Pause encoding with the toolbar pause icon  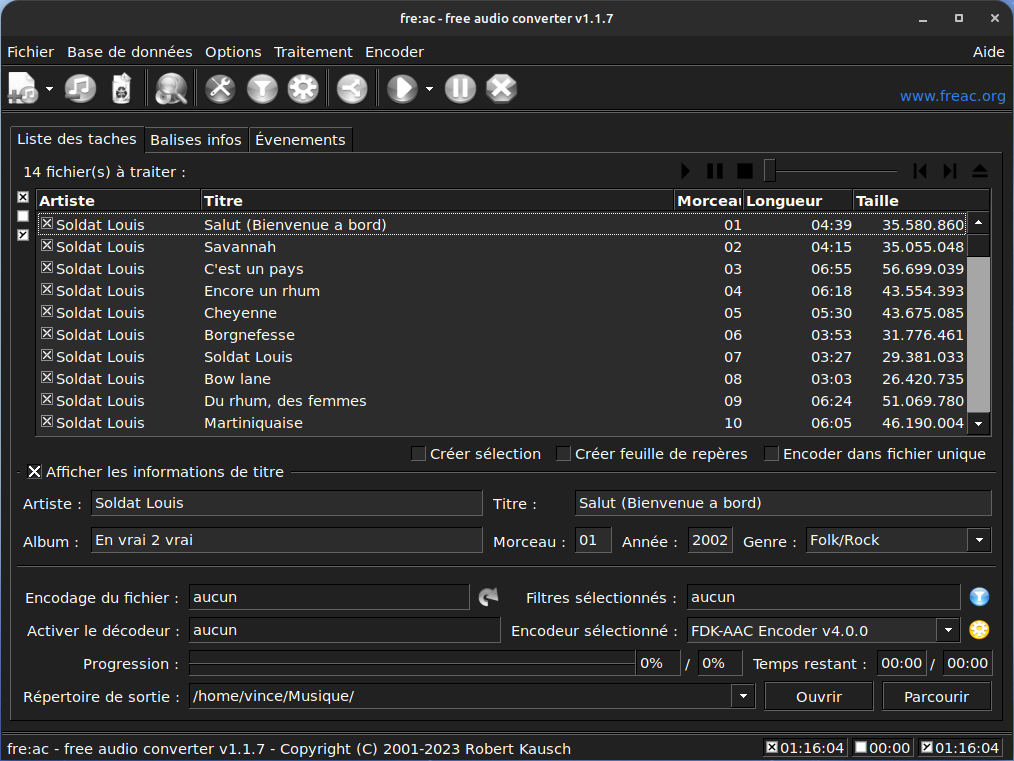coord(459,89)
